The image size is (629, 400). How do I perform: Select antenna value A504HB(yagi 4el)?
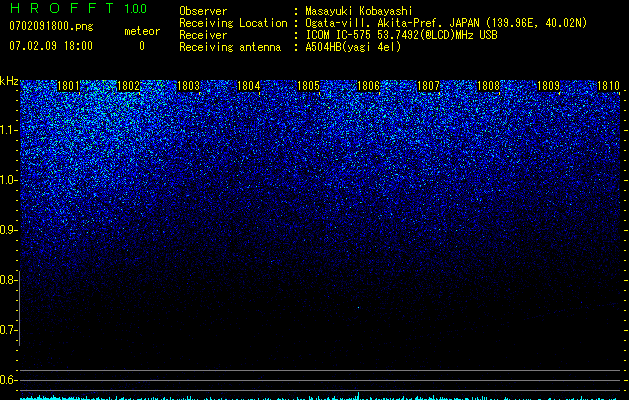pyautogui.click(x=353, y=47)
